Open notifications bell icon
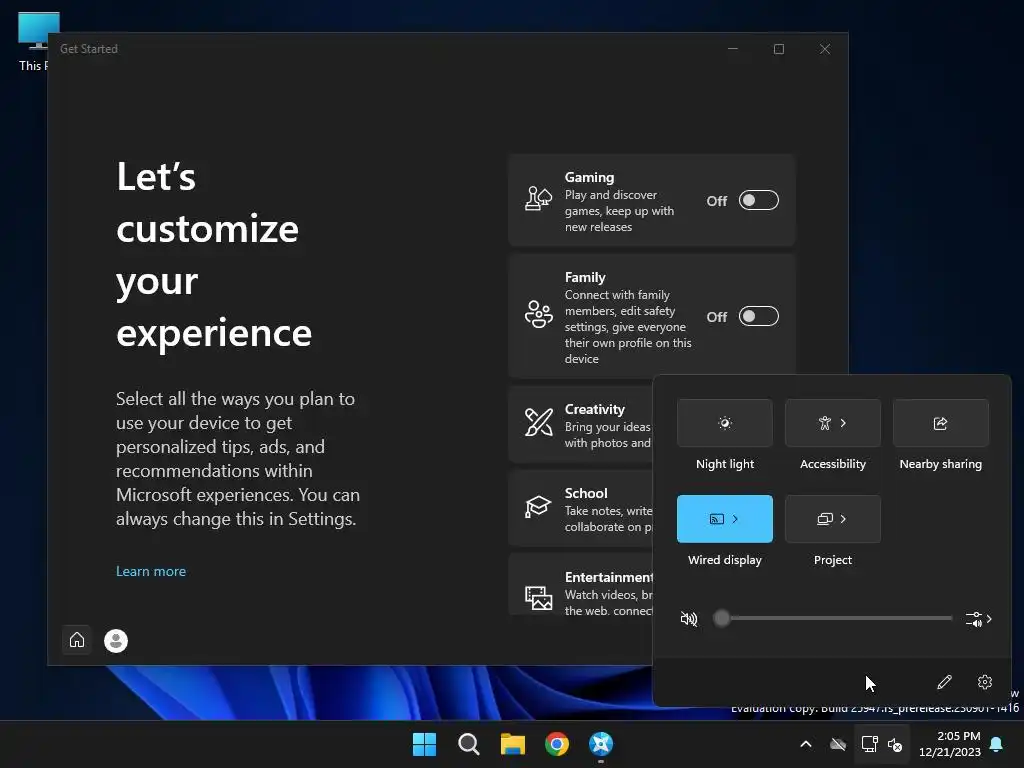1024x768 pixels. (x=997, y=744)
